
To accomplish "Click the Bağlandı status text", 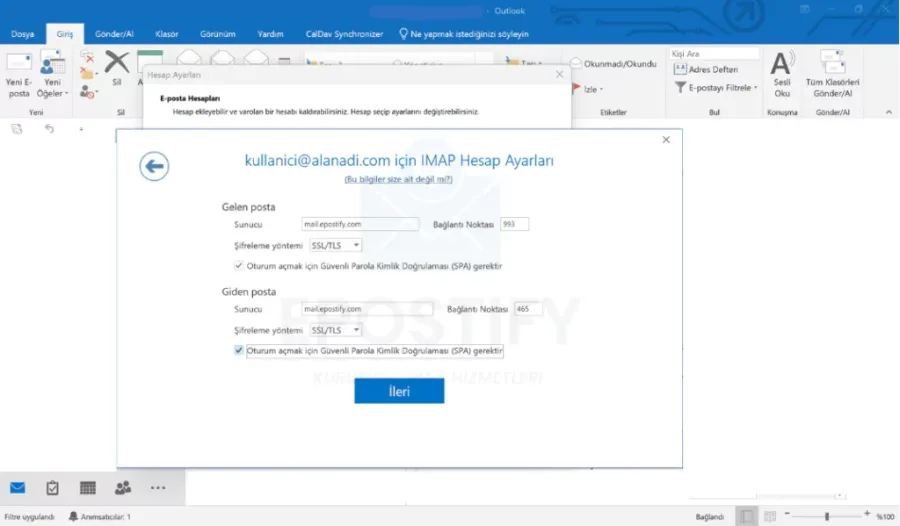I will pyautogui.click(x=709, y=517).
